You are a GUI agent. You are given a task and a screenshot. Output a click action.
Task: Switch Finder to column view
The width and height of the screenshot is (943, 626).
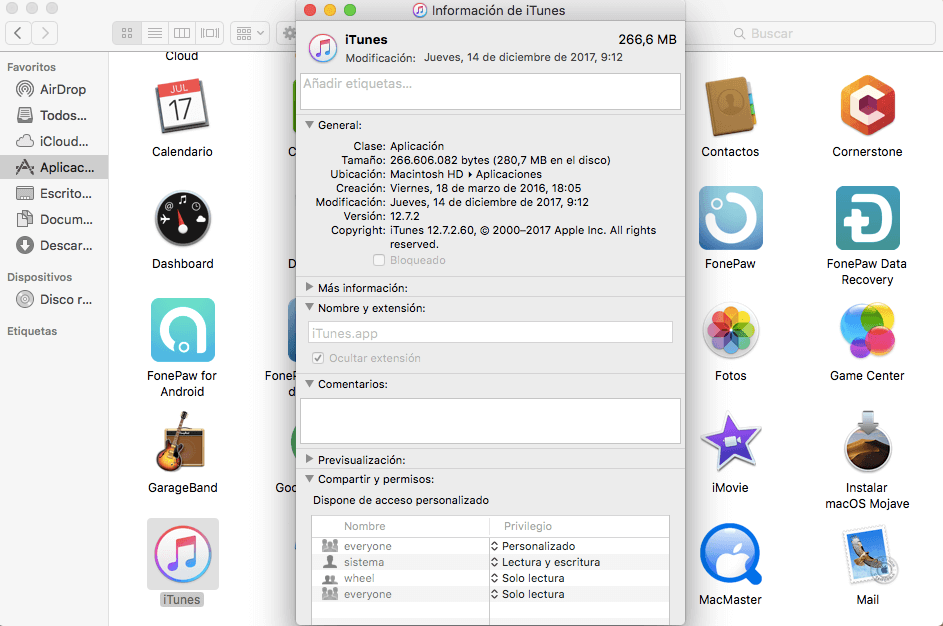(x=182, y=33)
